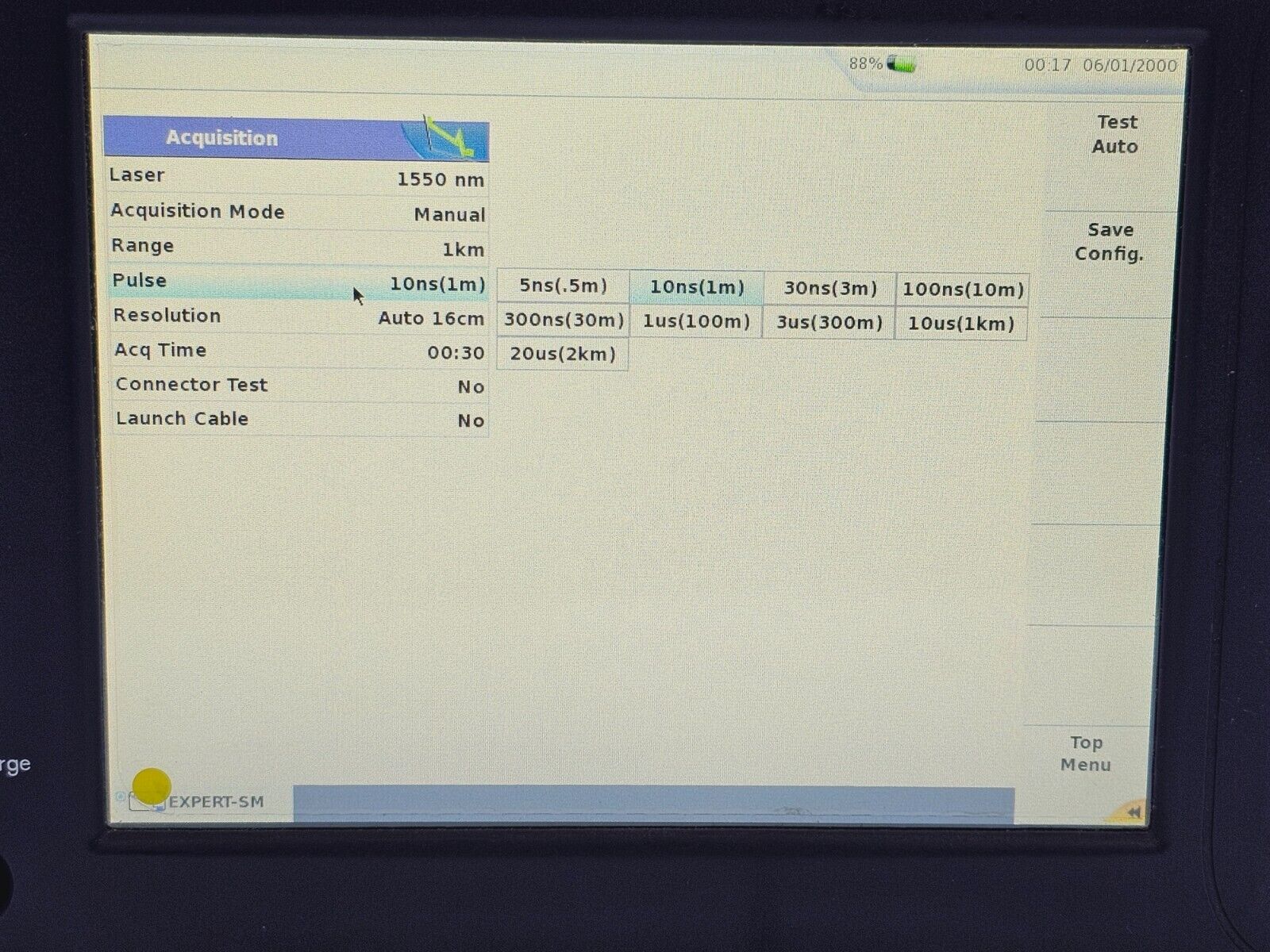This screenshot has width=1270, height=952.
Task: Select the 5ns(.5m) pulse option
Action: click(563, 286)
